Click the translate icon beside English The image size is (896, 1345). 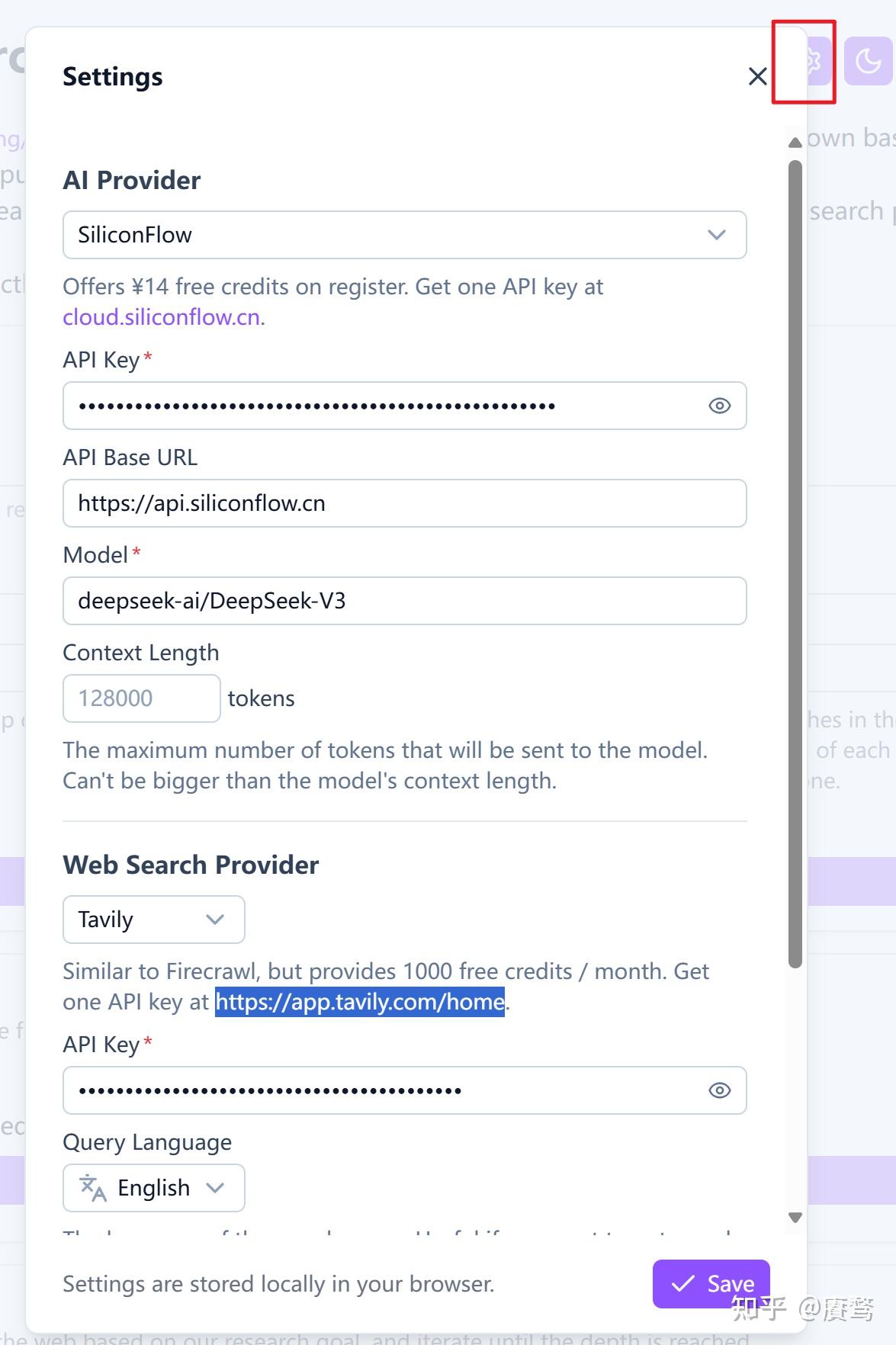(93, 1187)
